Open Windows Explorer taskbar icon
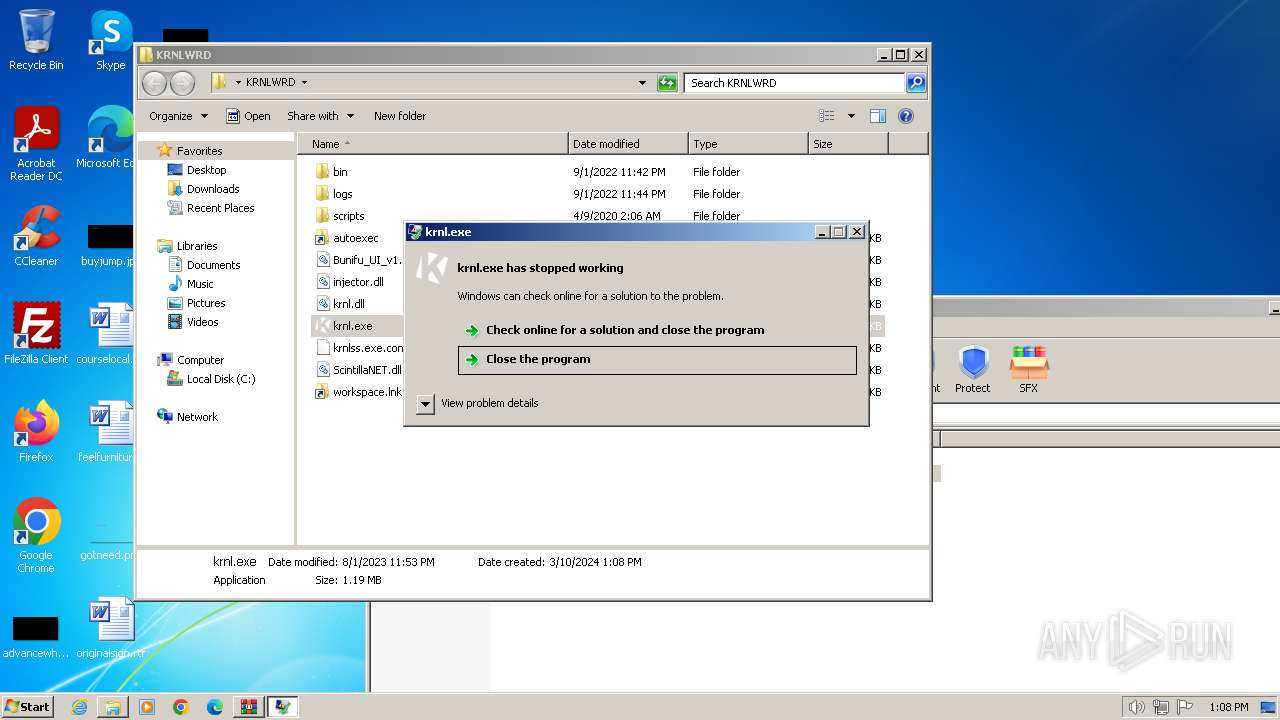The width and height of the screenshot is (1280, 720). click(113, 707)
